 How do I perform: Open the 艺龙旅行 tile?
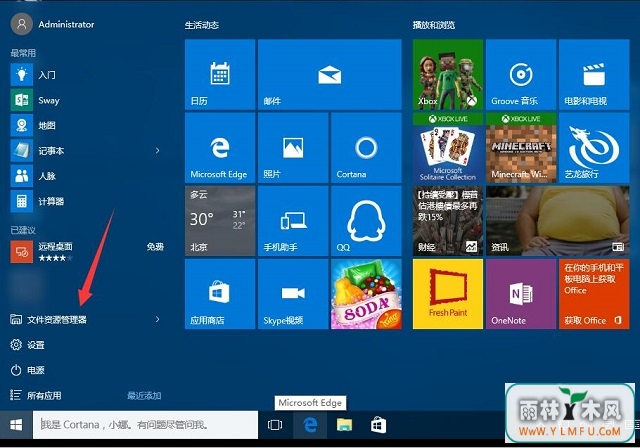coord(594,148)
